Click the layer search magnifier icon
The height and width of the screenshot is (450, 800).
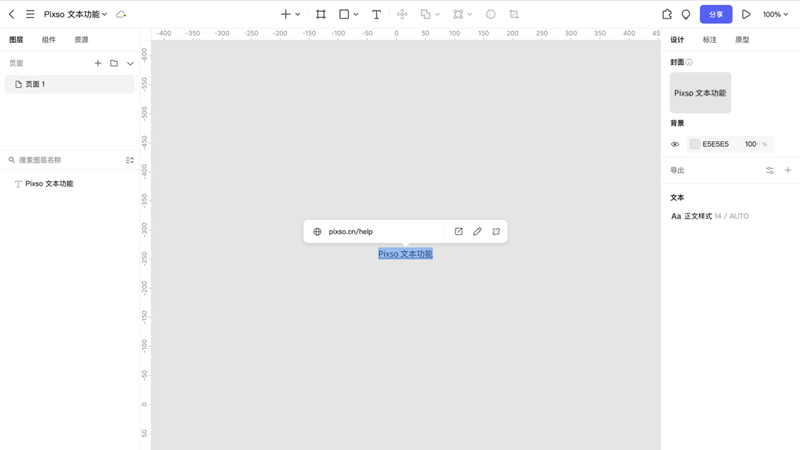(x=11, y=160)
